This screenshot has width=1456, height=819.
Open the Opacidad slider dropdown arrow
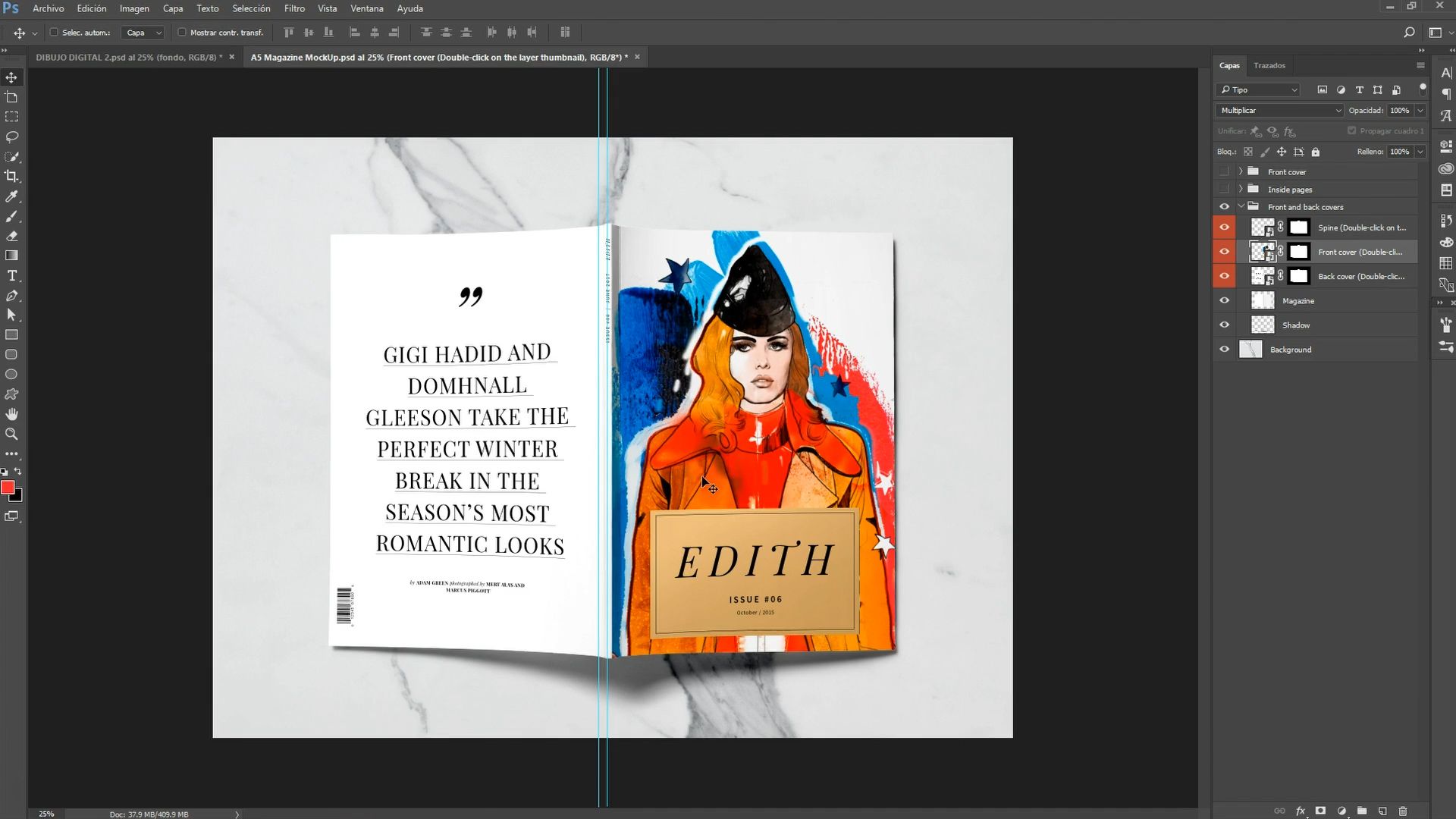[1420, 111]
